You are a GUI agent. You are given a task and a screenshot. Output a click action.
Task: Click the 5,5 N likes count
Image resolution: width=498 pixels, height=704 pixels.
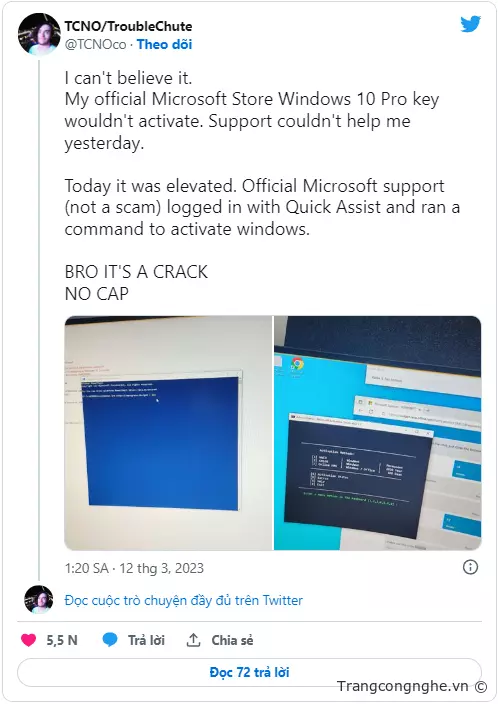tap(62, 640)
